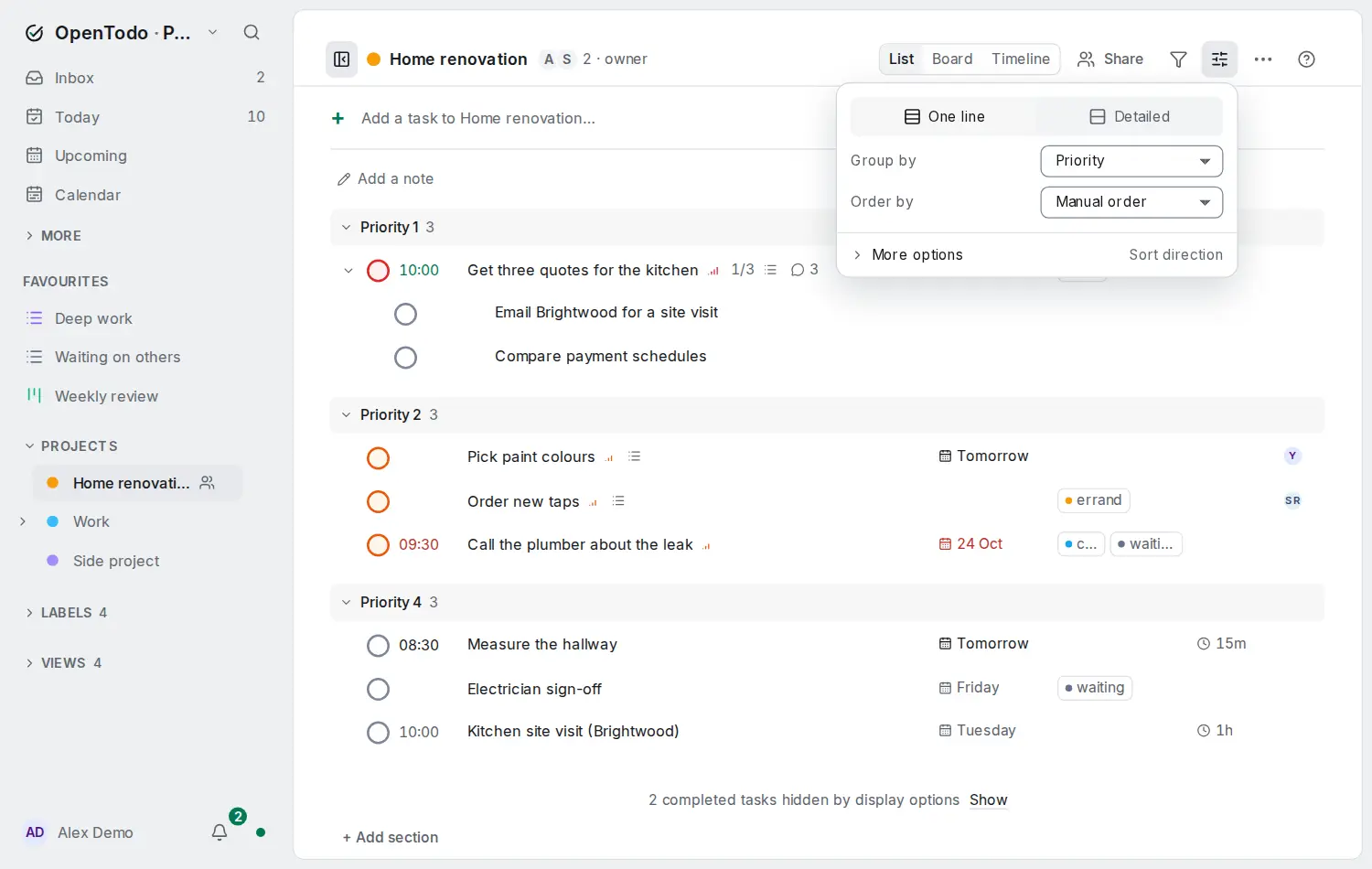Expand the LABELS section
This screenshot has width=1372, height=869.
[66, 613]
